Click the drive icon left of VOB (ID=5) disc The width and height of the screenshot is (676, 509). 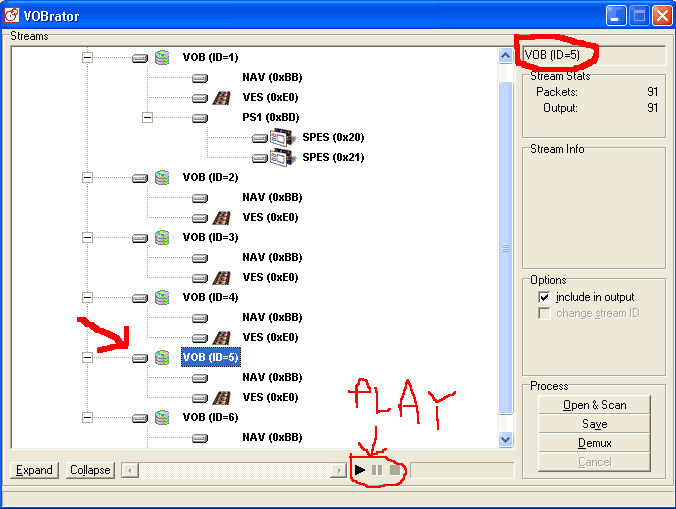140,358
